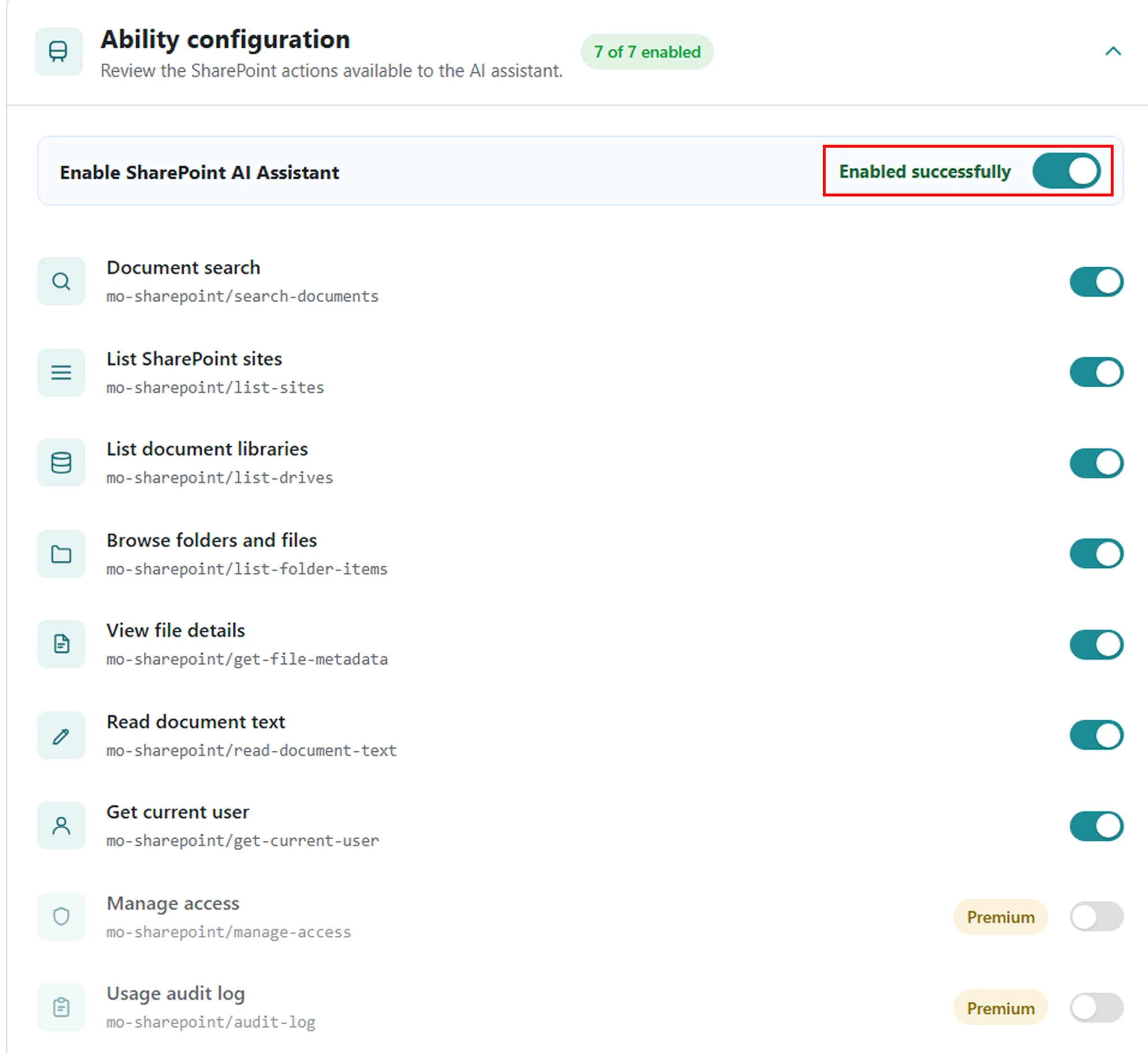Disable Read document text switch
Image resolution: width=1148 pixels, height=1053 pixels.
tap(1097, 735)
